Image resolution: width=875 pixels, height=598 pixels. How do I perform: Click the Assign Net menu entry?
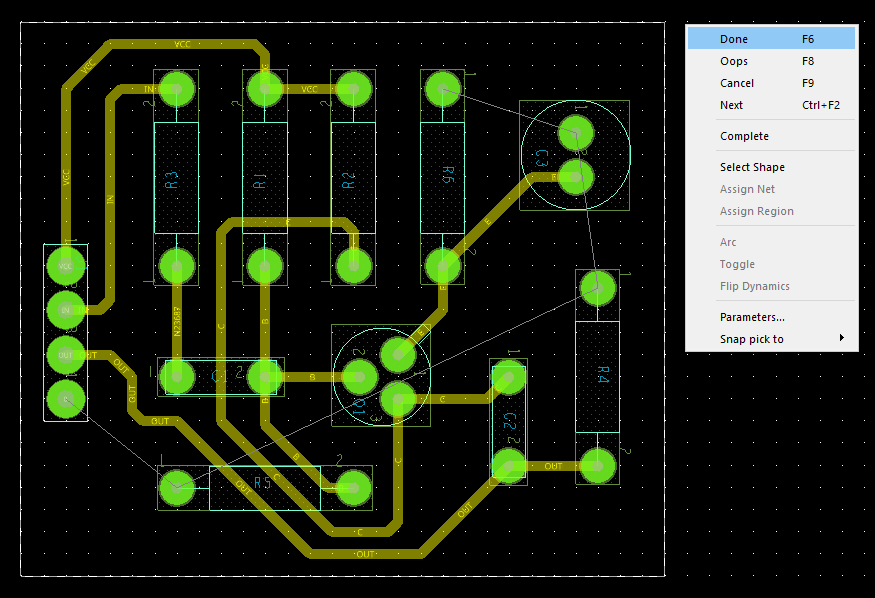click(771, 189)
